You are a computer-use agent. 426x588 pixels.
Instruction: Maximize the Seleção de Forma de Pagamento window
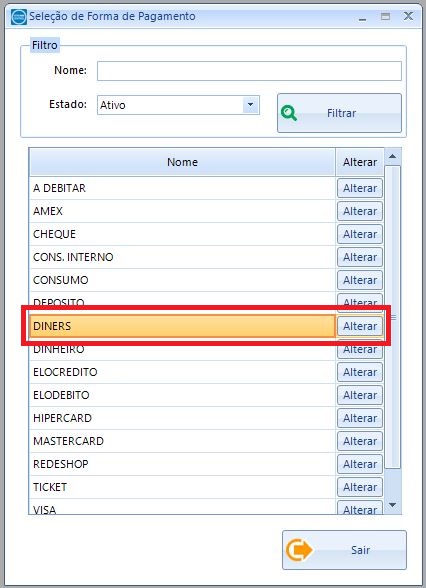tap(385, 16)
